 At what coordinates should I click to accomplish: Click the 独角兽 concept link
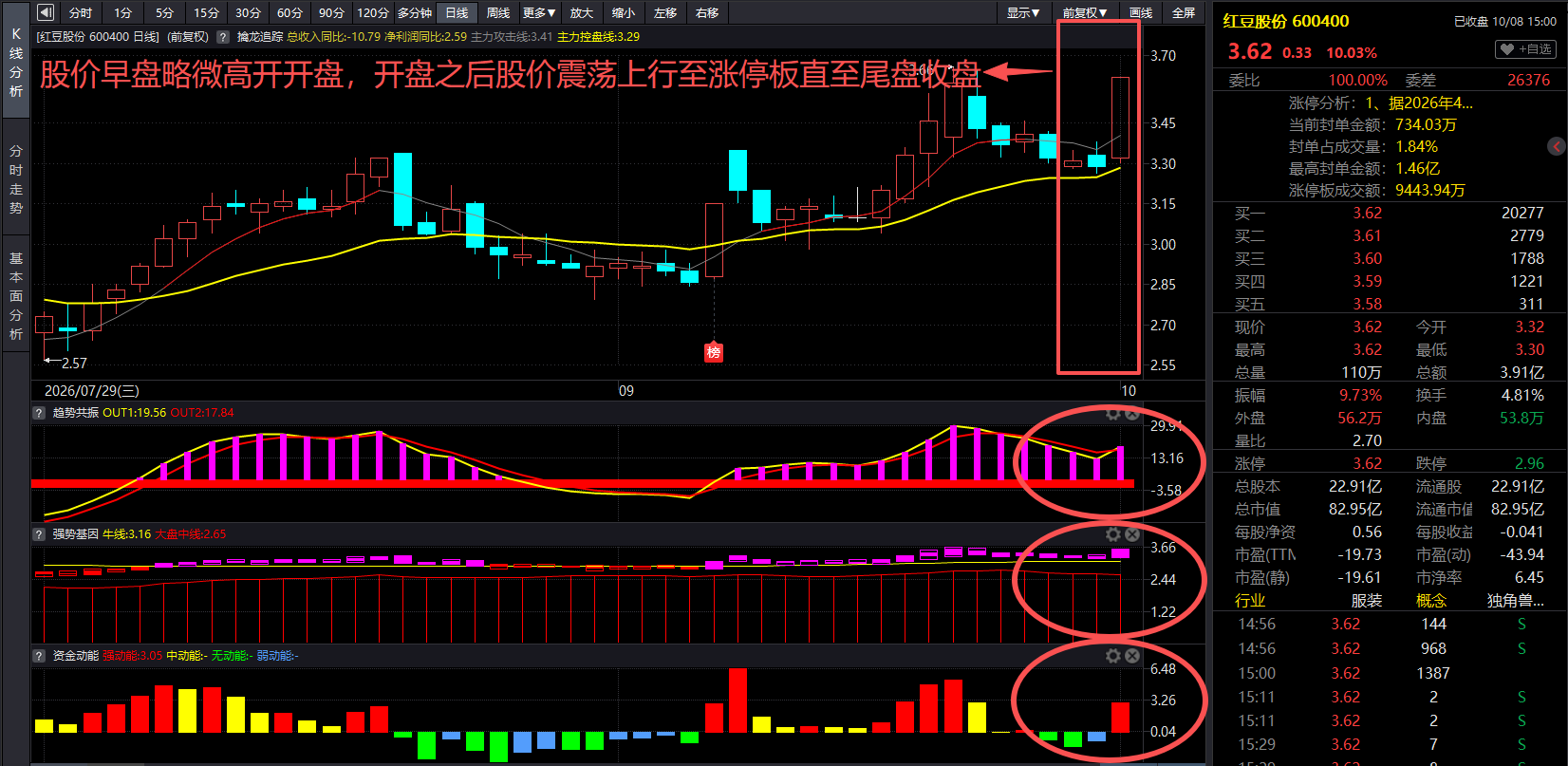click(1516, 601)
